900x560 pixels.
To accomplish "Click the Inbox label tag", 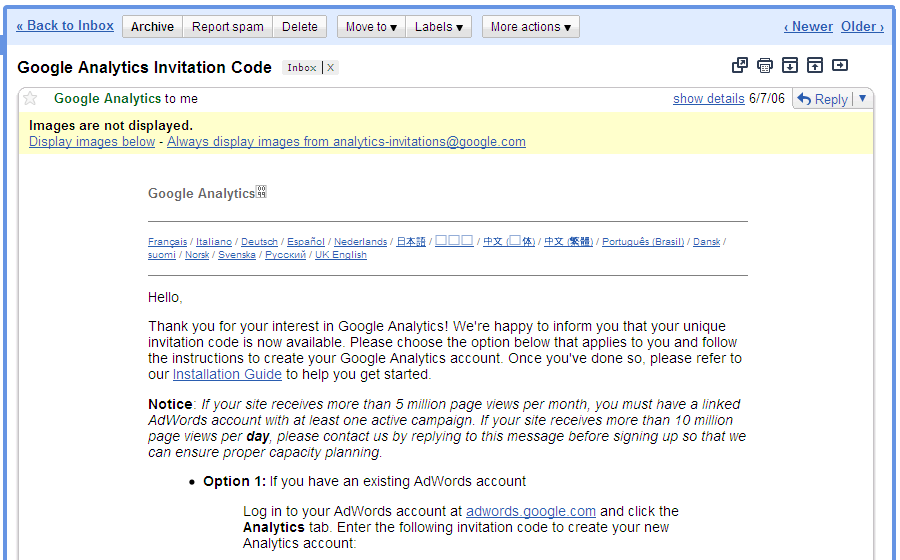I will coord(302,68).
